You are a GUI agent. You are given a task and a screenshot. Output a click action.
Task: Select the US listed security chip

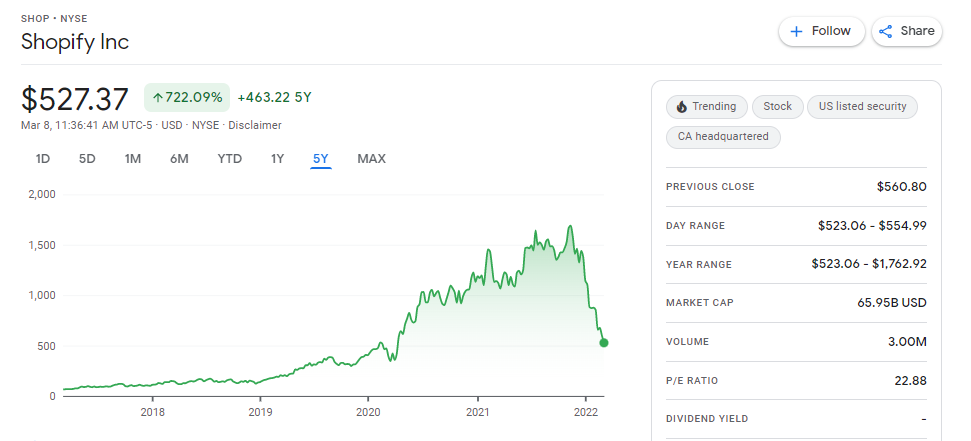pyautogui.click(x=862, y=107)
